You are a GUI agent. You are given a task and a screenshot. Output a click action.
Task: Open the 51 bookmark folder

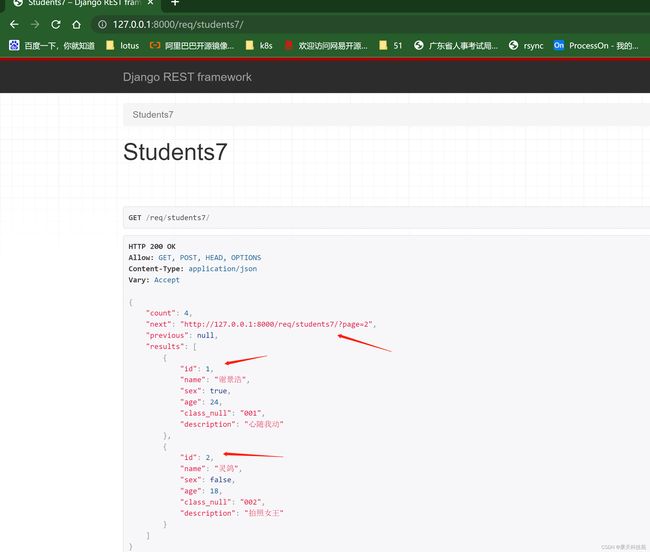point(391,46)
